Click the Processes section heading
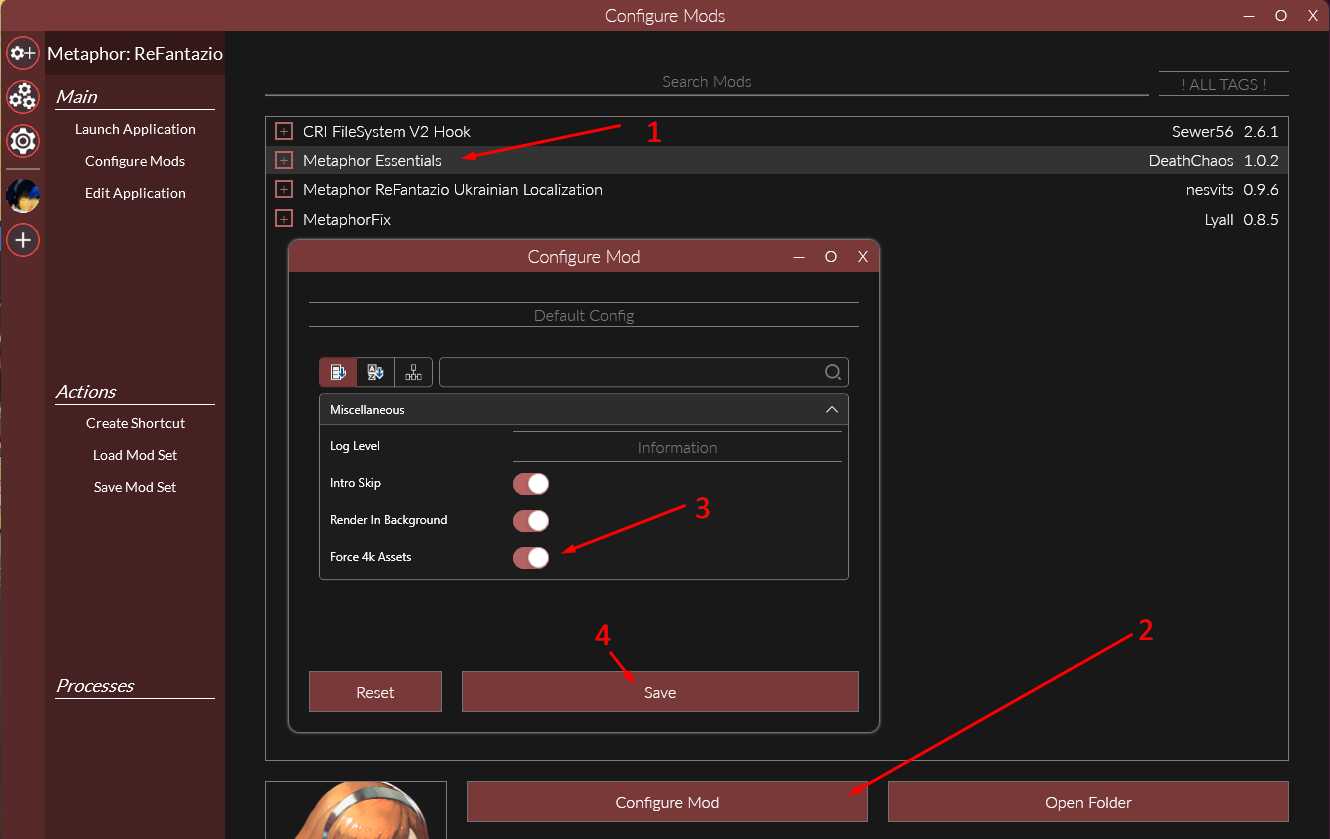The width and height of the screenshot is (1330, 839). coord(95,685)
